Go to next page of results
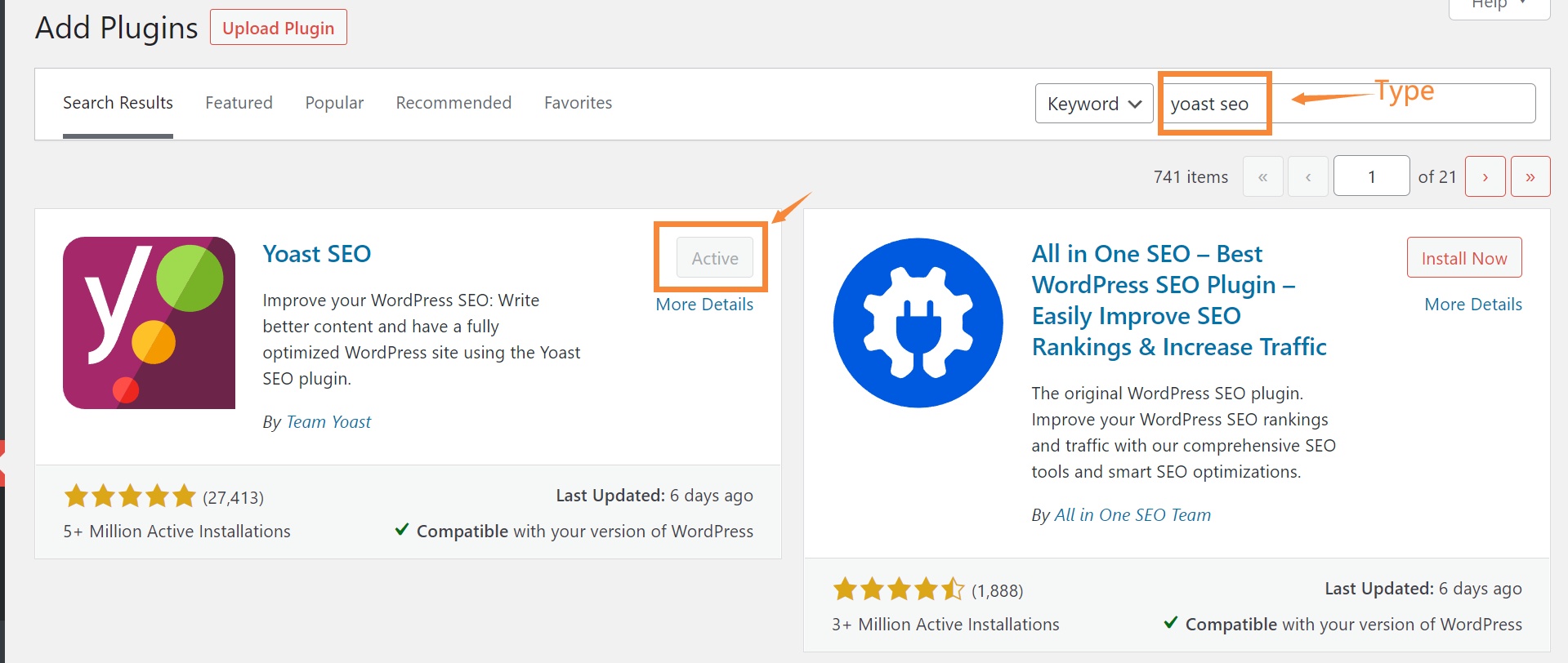 tap(1485, 176)
